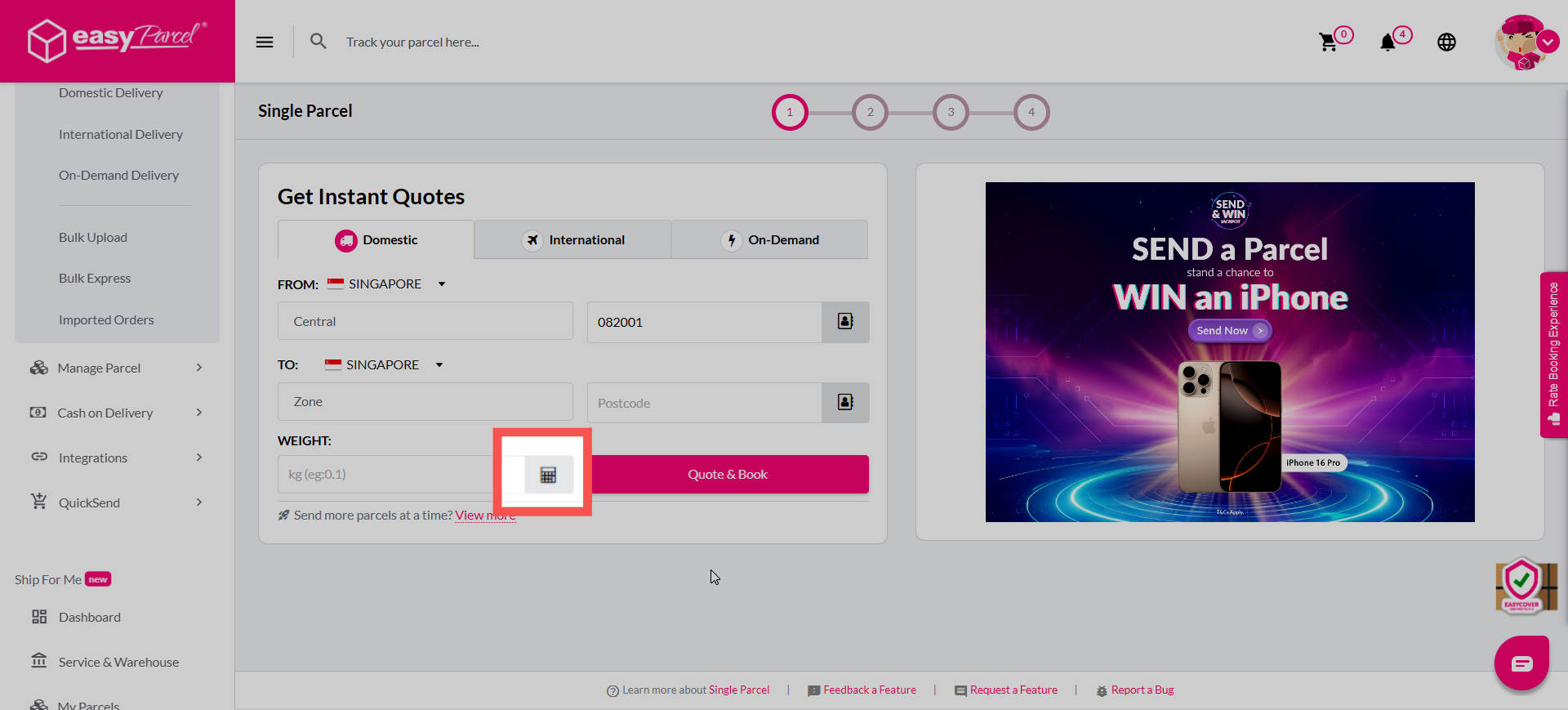1568x710 pixels.
Task: Open the shopping cart icon
Action: [x=1329, y=42]
